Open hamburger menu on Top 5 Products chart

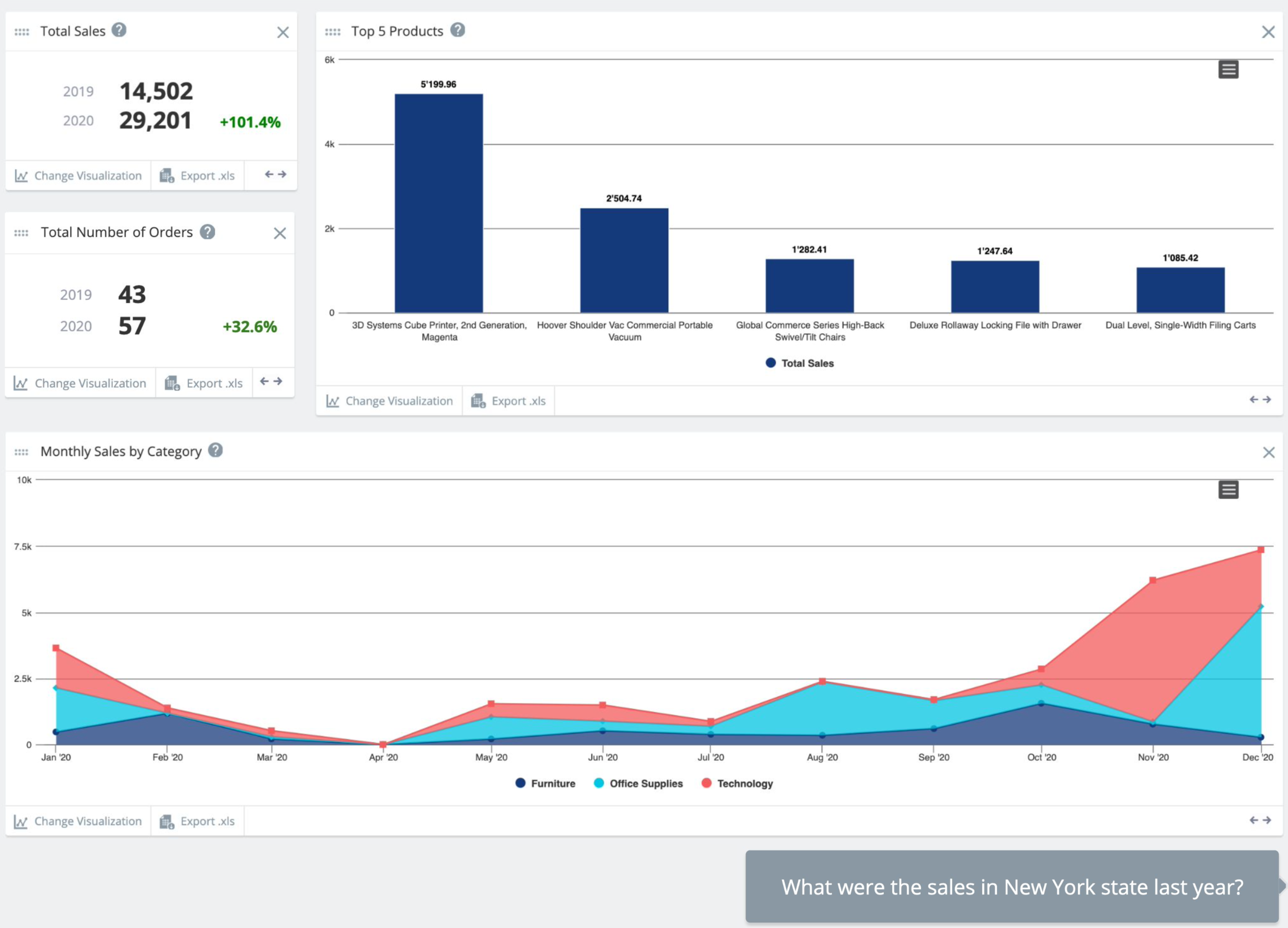click(1228, 70)
